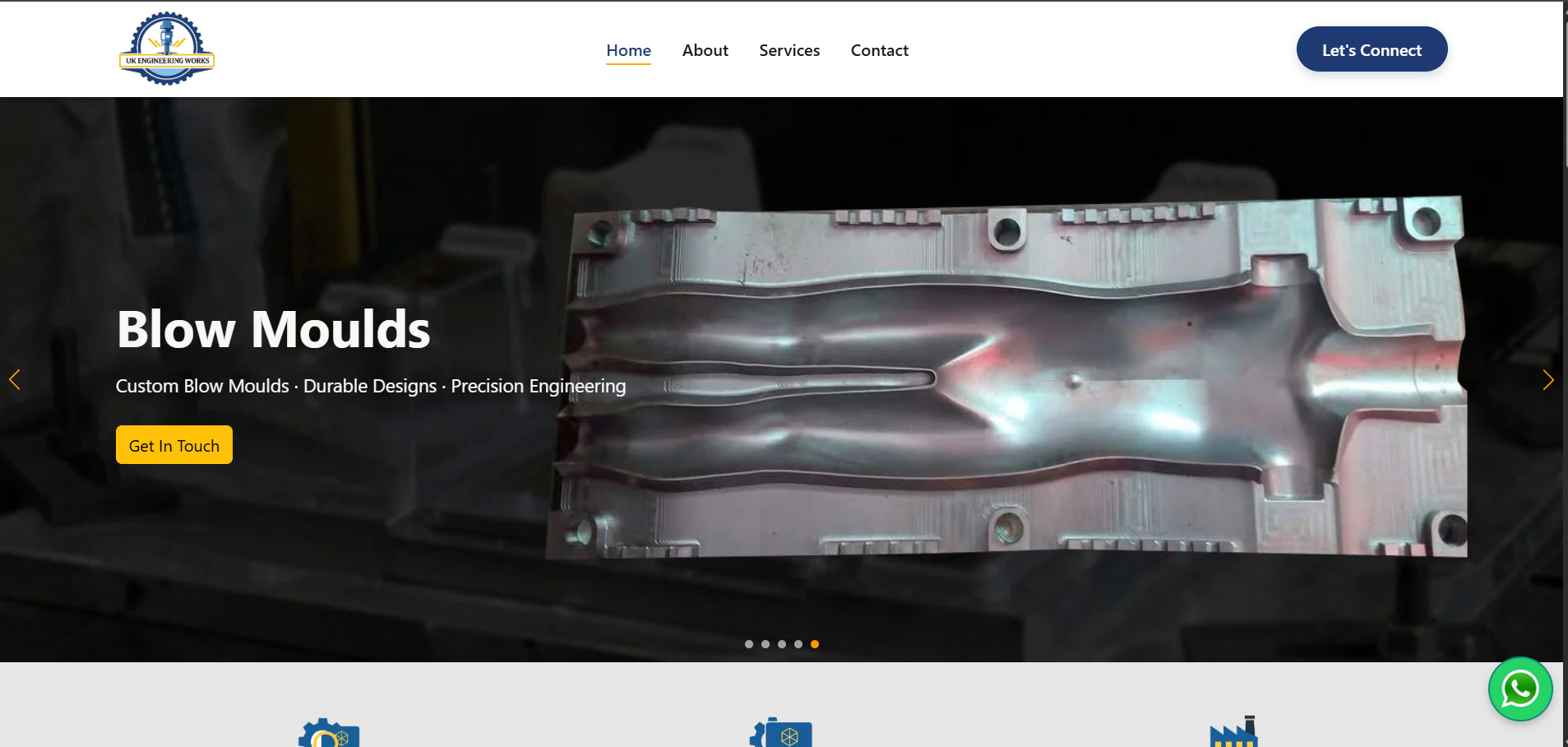Open the Contact page
This screenshot has height=747, width=1568.
pos(879,50)
